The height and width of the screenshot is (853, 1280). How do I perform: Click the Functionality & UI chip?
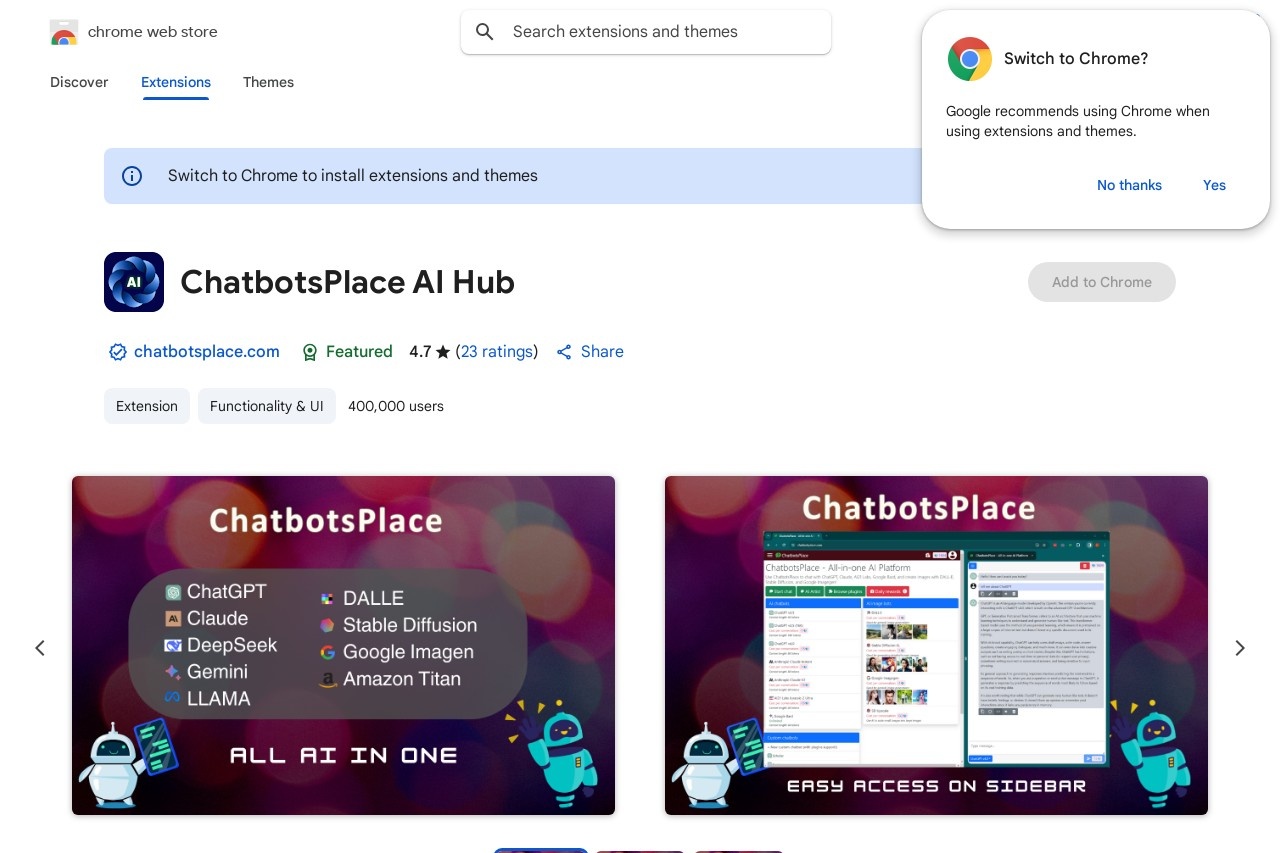coord(267,406)
